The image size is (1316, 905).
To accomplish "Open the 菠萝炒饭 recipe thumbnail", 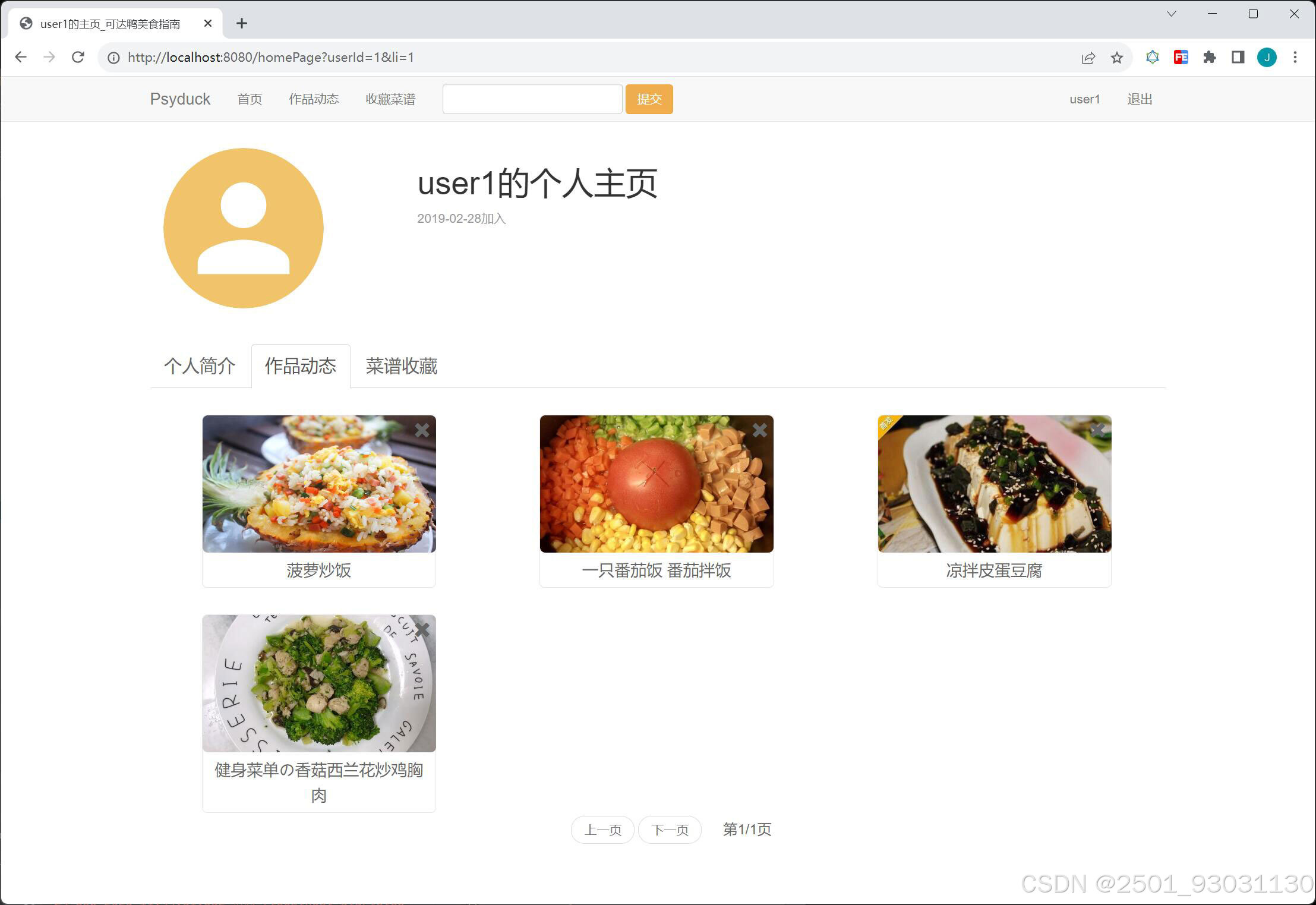I will (318, 484).
